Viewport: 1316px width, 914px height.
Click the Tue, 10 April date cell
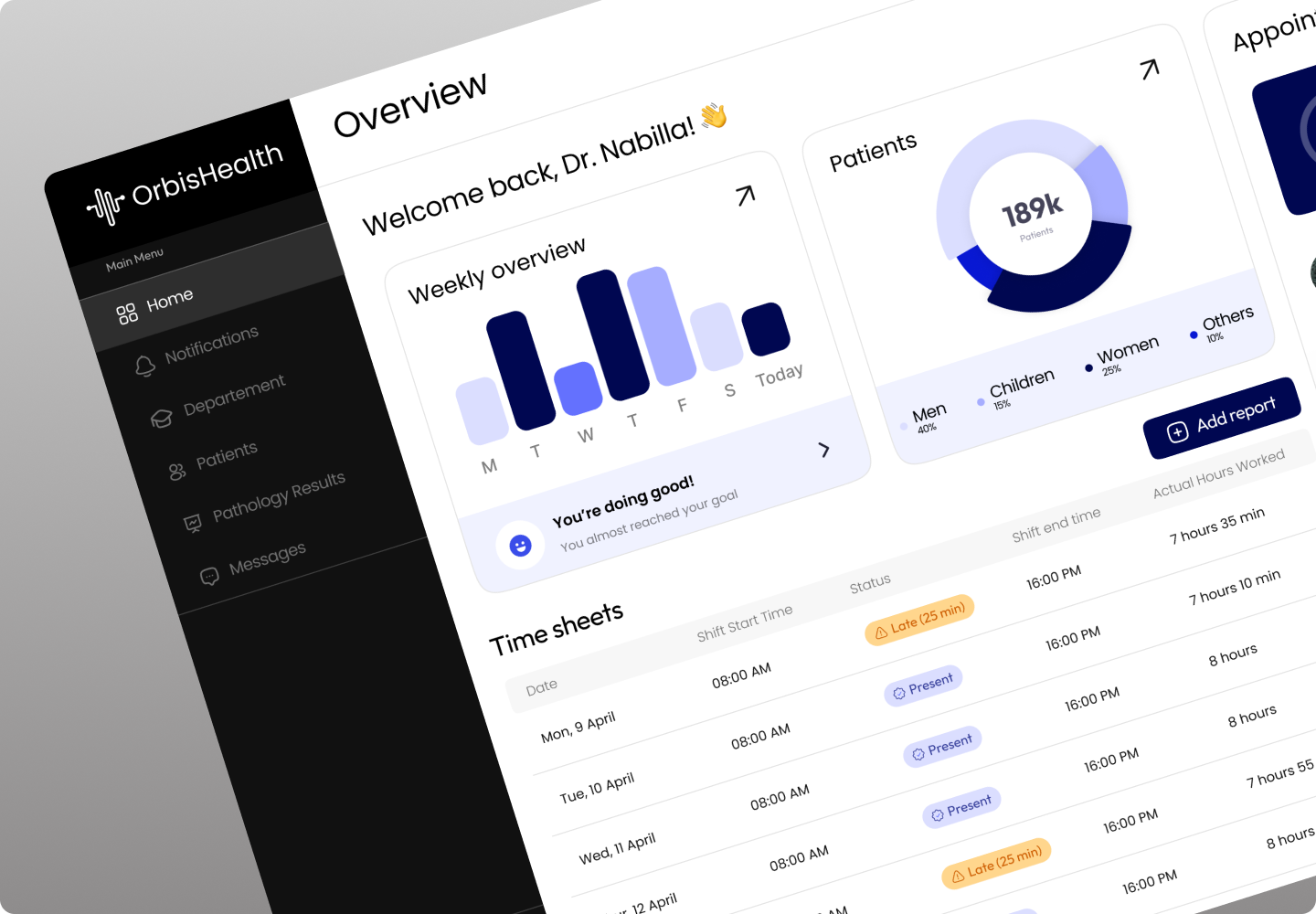[x=597, y=789]
